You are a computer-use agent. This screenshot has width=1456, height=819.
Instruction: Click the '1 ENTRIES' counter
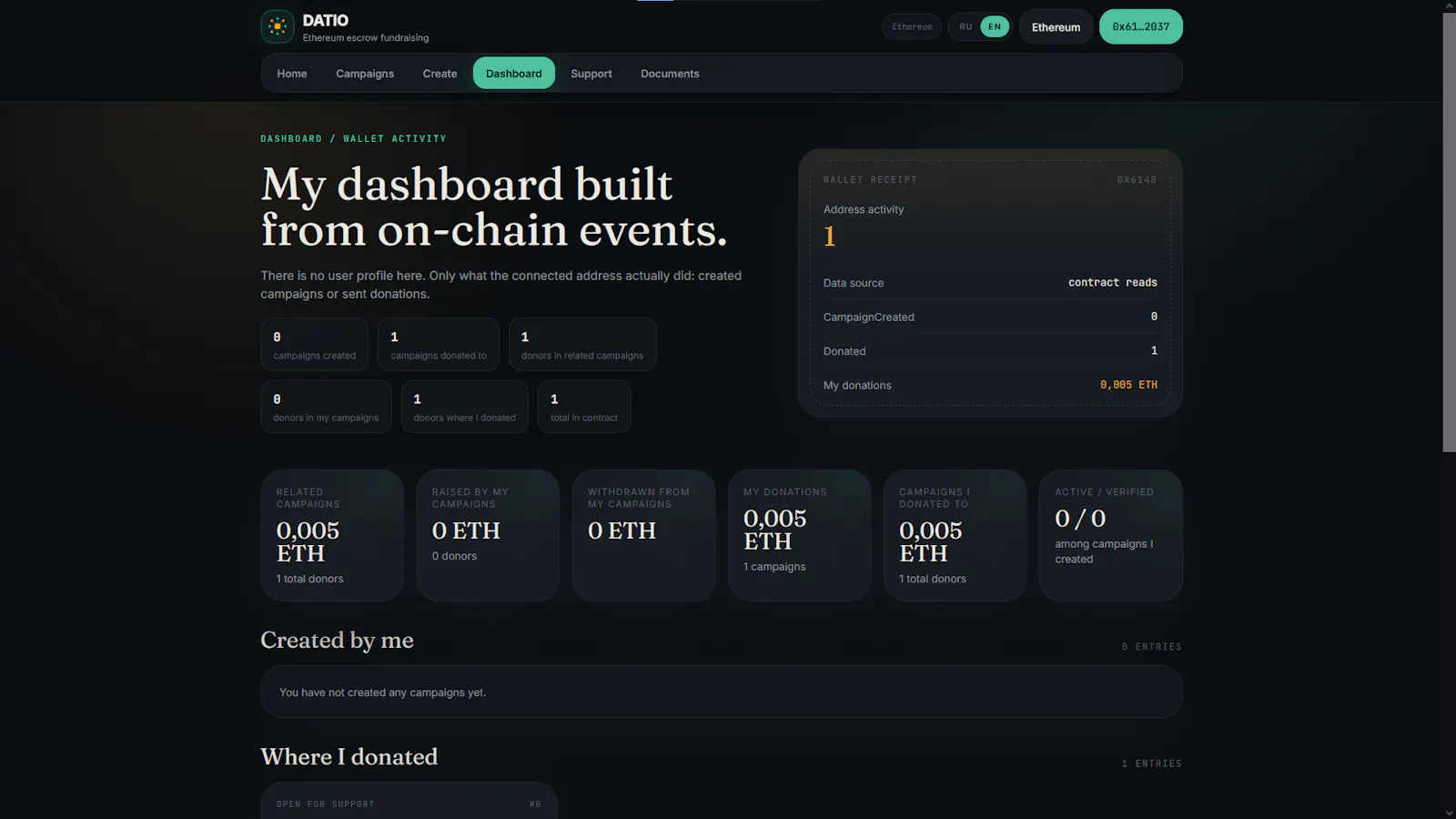click(x=1151, y=763)
